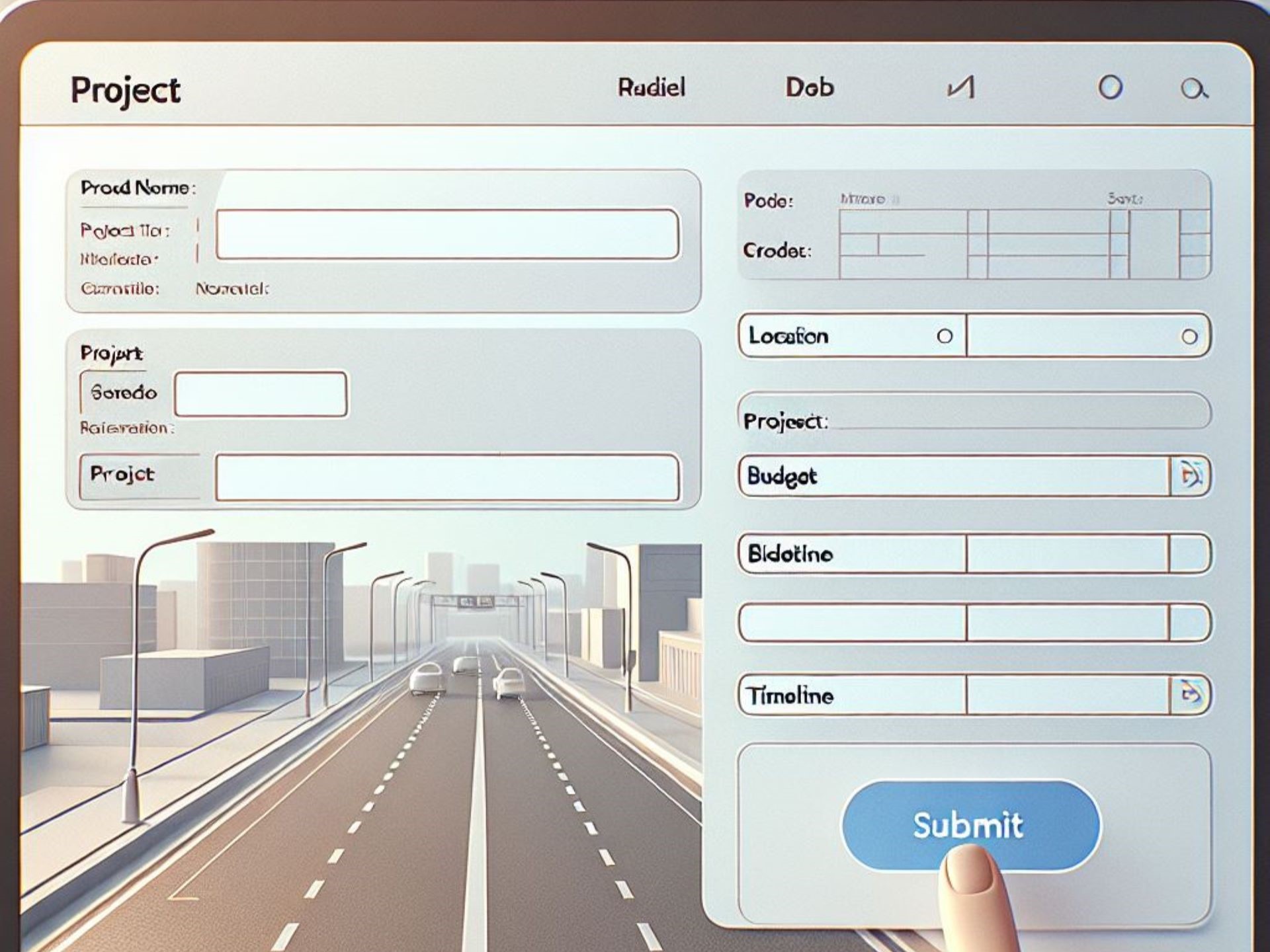
Task: Click the large Project name input field
Action: [x=447, y=234]
